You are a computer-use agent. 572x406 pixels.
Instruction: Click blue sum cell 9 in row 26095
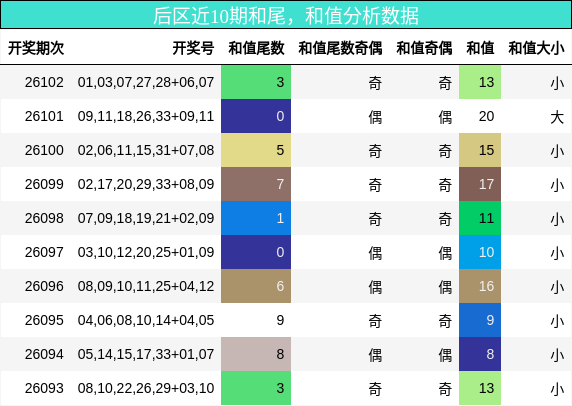[x=480, y=320]
